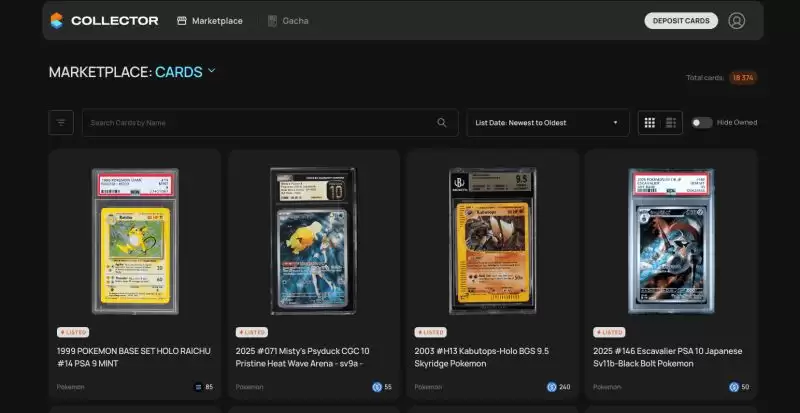This screenshot has height=413, width=800.
Task: Click the Raichu price value 85
Action: (x=209, y=387)
